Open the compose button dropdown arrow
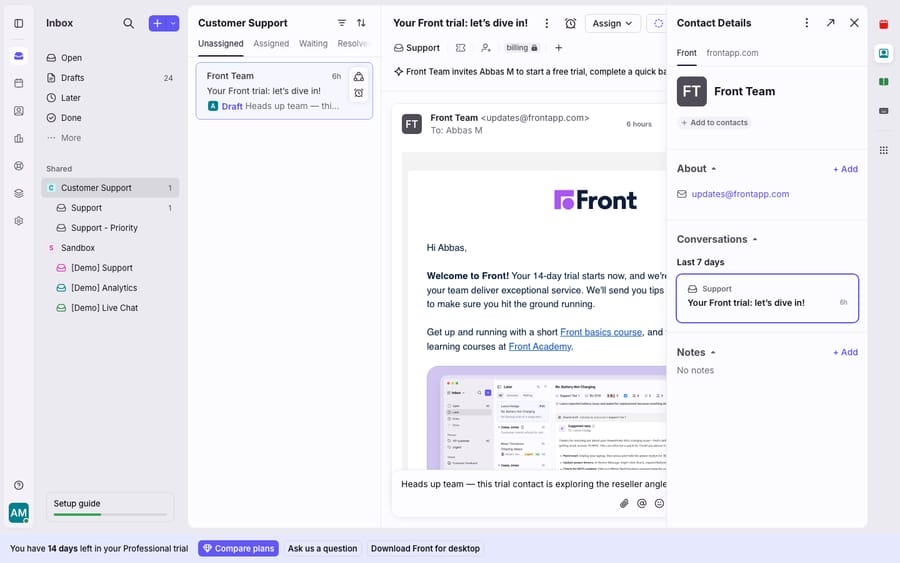Viewport: 900px width, 563px height. pyautogui.click(x=173, y=23)
